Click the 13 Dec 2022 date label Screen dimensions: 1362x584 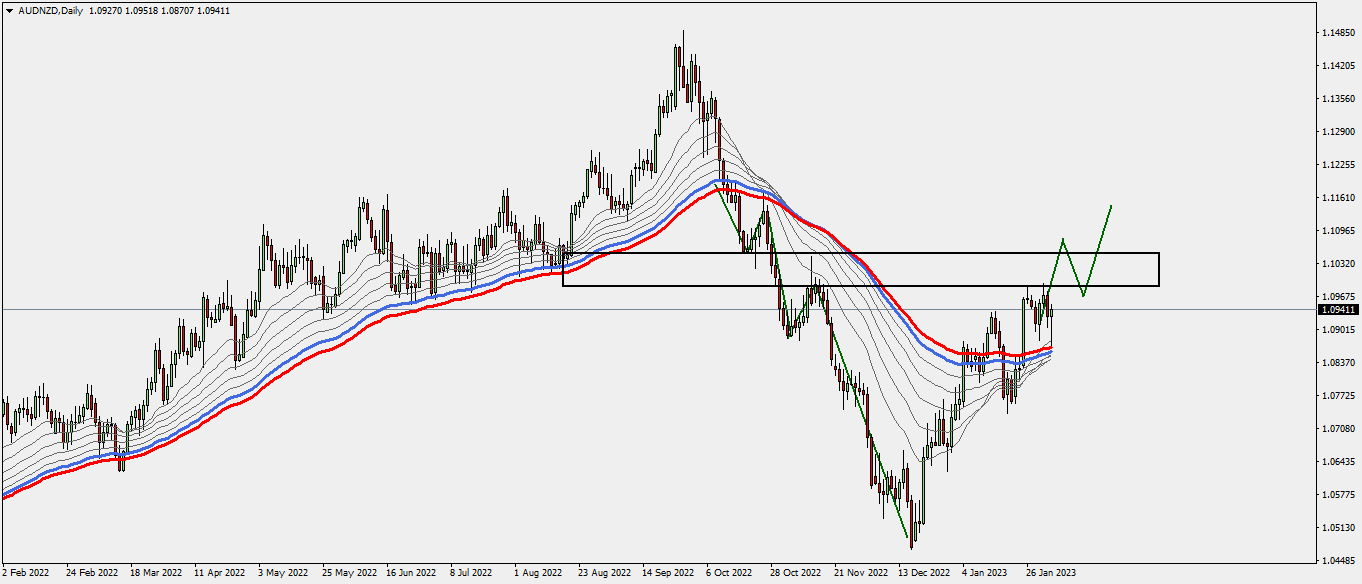[x=924, y=574]
